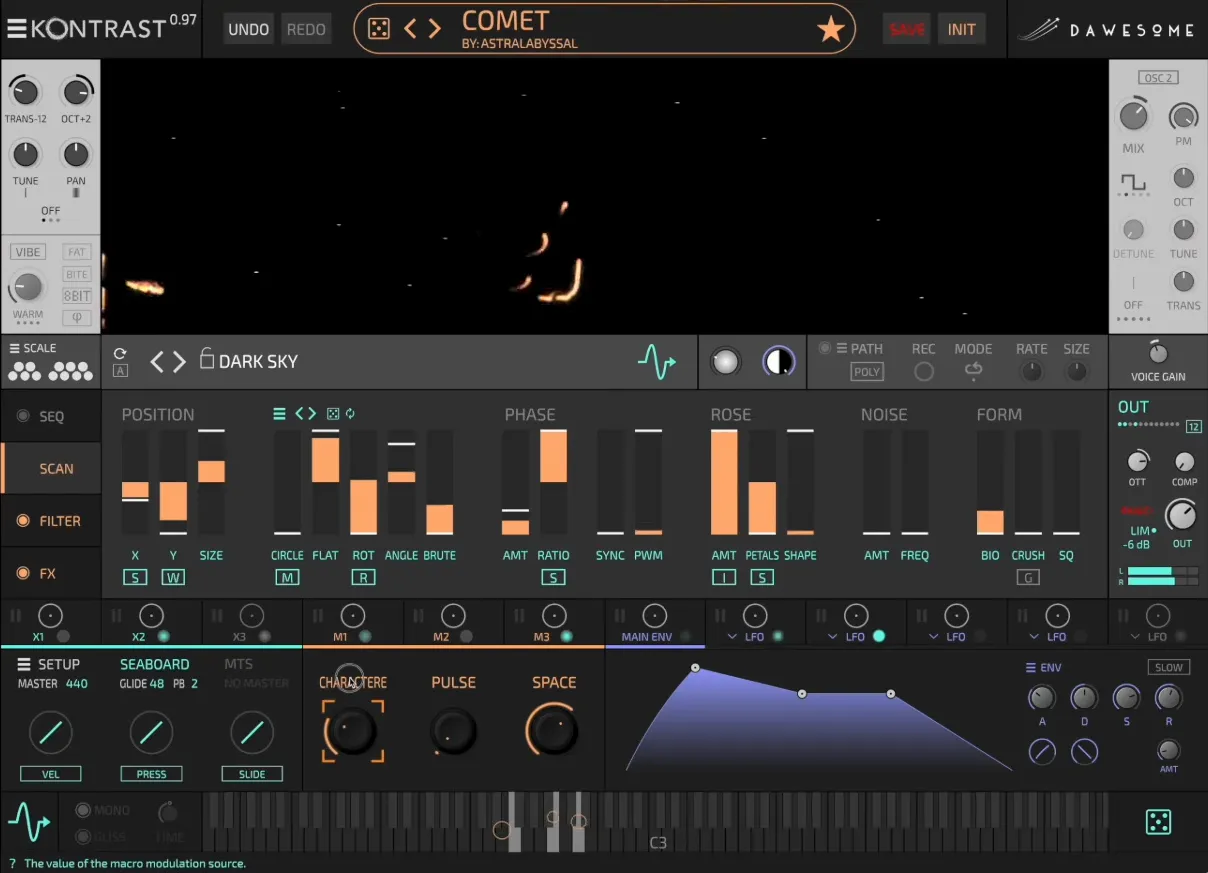This screenshot has height=873, width=1208.
Task: Click the square wave shape icon in OSC 2
Action: tap(1133, 183)
